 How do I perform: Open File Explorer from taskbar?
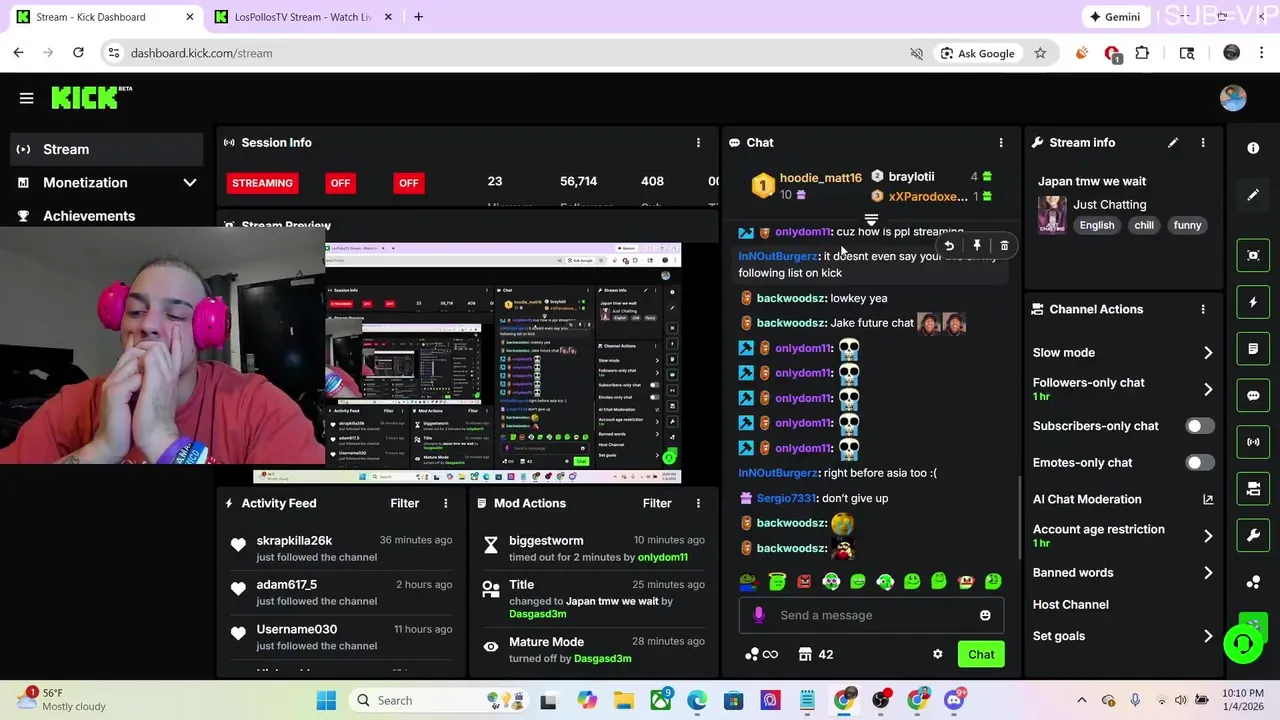pos(624,701)
